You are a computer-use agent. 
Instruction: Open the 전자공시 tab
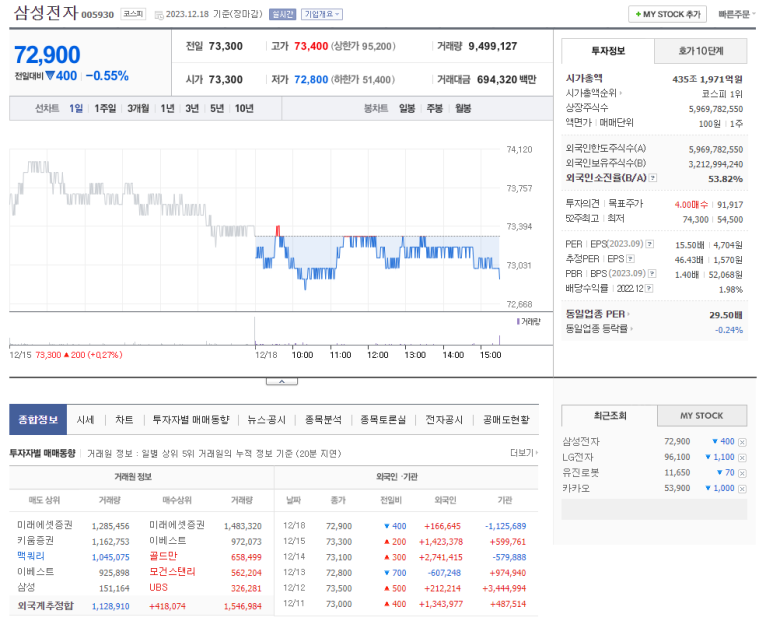tap(444, 419)
